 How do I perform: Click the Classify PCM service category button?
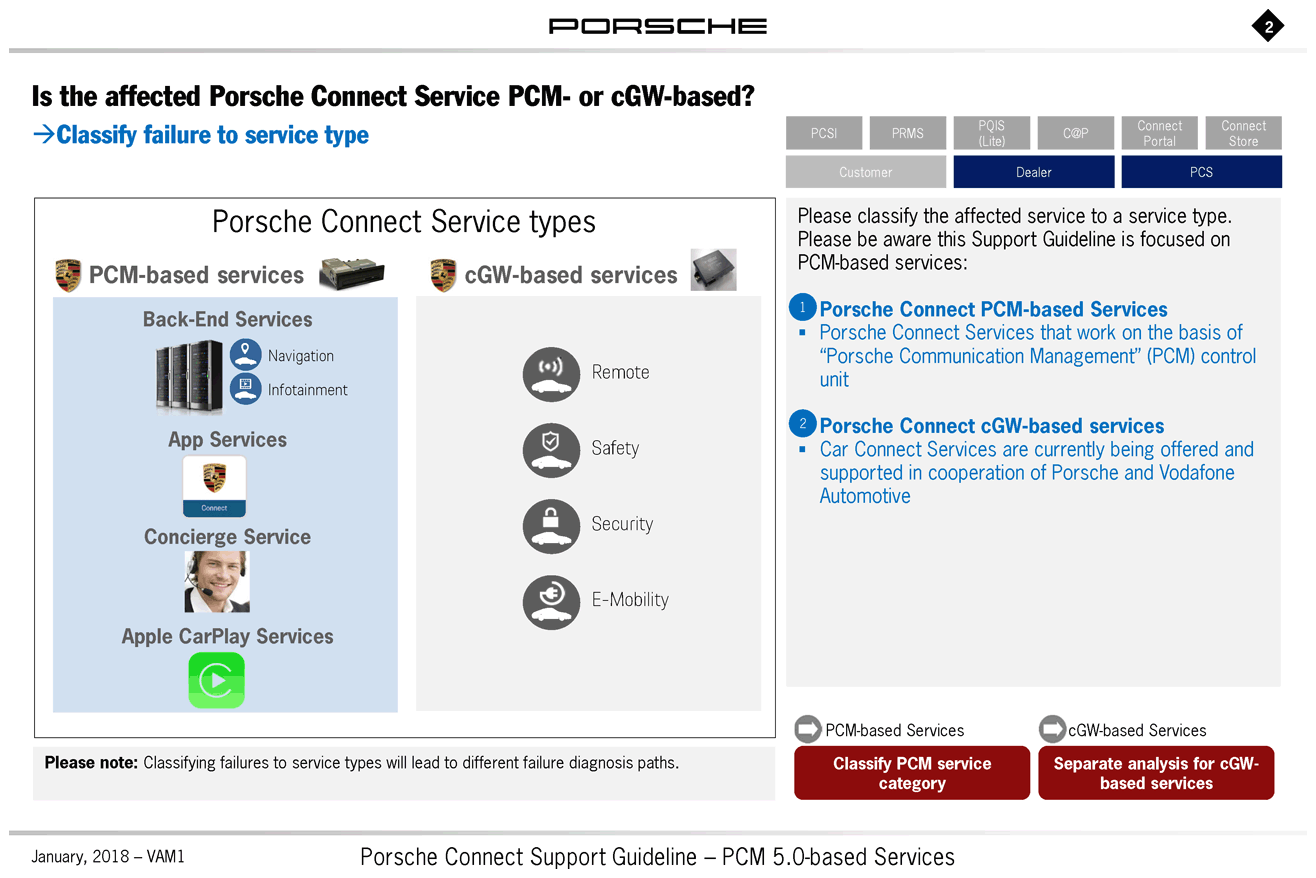(912, 773)
